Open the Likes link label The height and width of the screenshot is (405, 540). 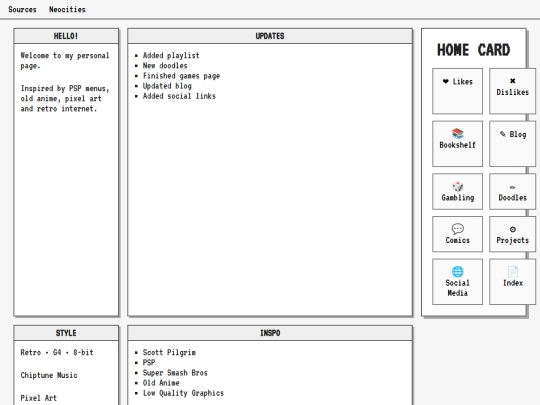(463, 82)
